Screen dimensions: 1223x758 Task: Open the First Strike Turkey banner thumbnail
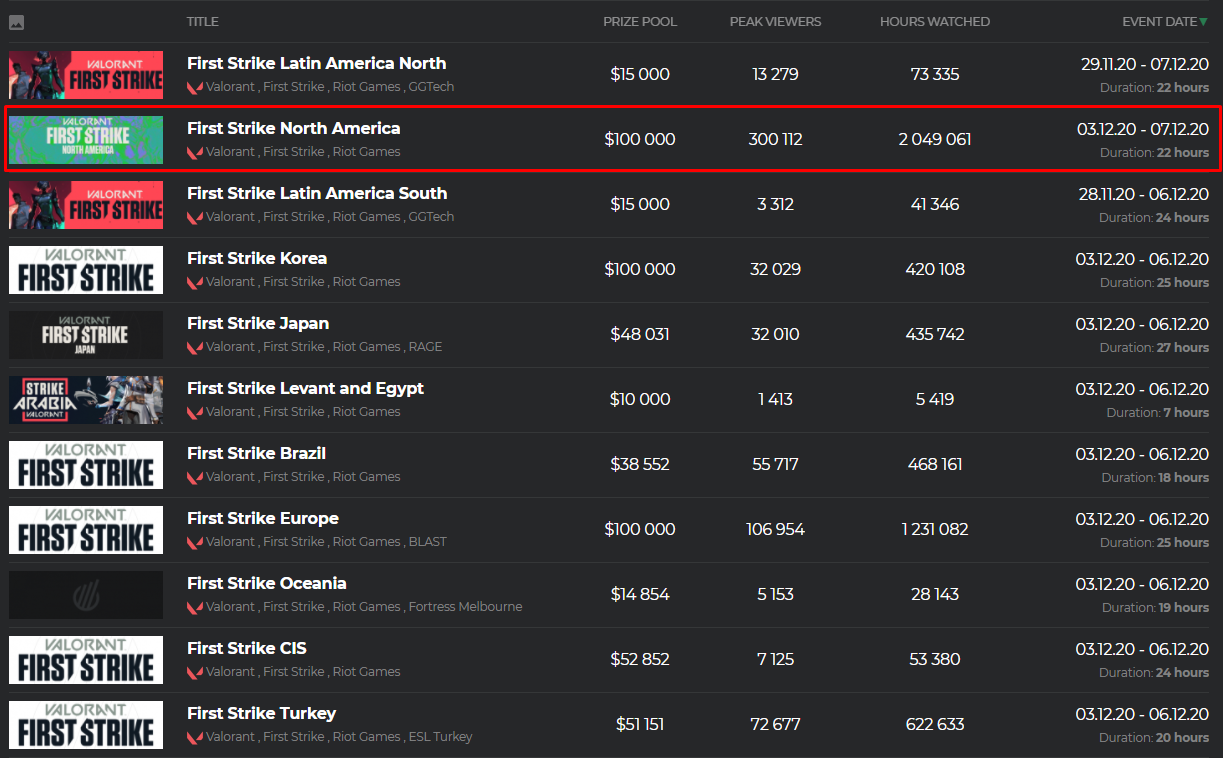pyautogui.click(x=86, y=725)
